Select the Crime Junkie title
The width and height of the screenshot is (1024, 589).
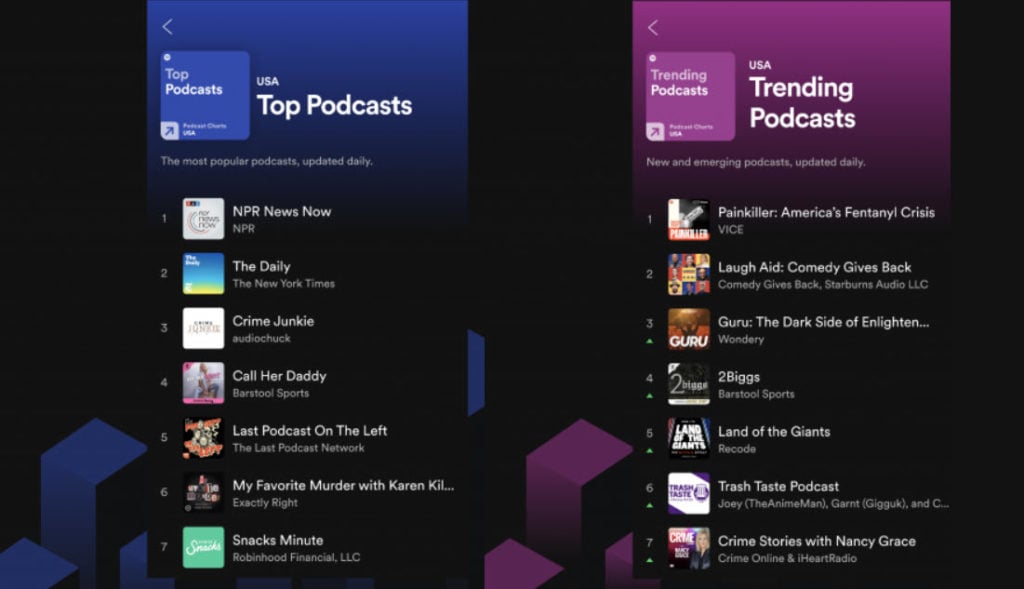[x=273, y=321]
